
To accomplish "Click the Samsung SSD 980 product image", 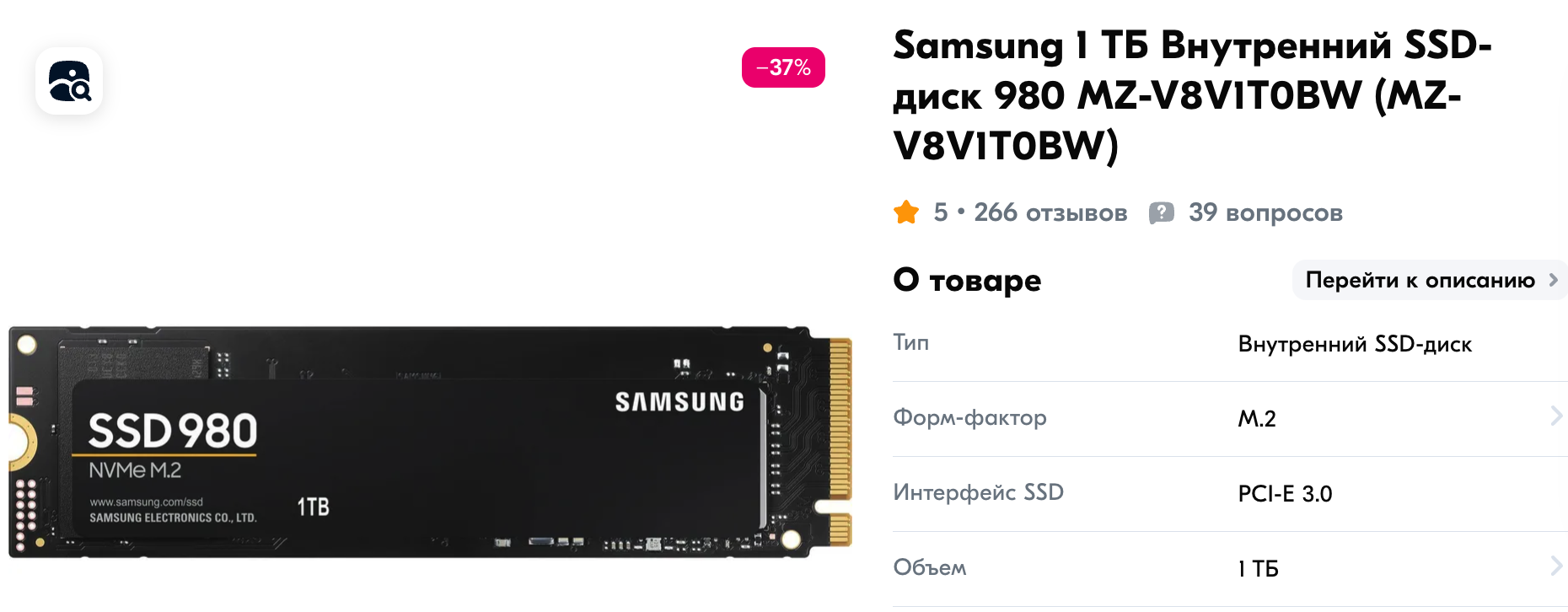I will (x=430, y=442).
